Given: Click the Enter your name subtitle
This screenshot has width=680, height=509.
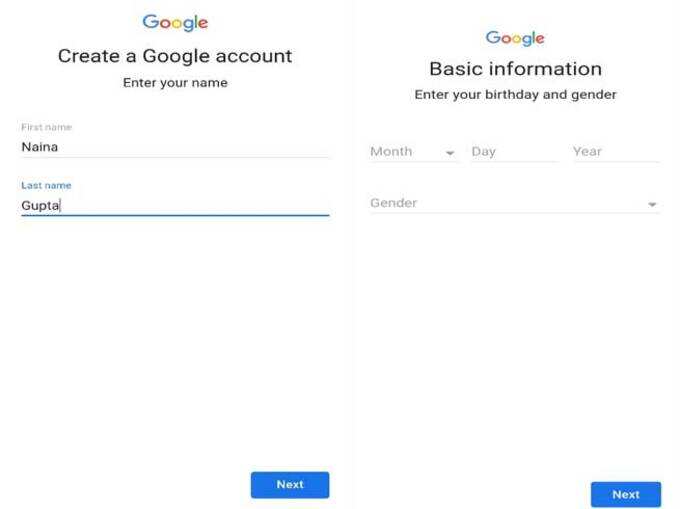Looking at the screenshot, I should tap(175, 83).
